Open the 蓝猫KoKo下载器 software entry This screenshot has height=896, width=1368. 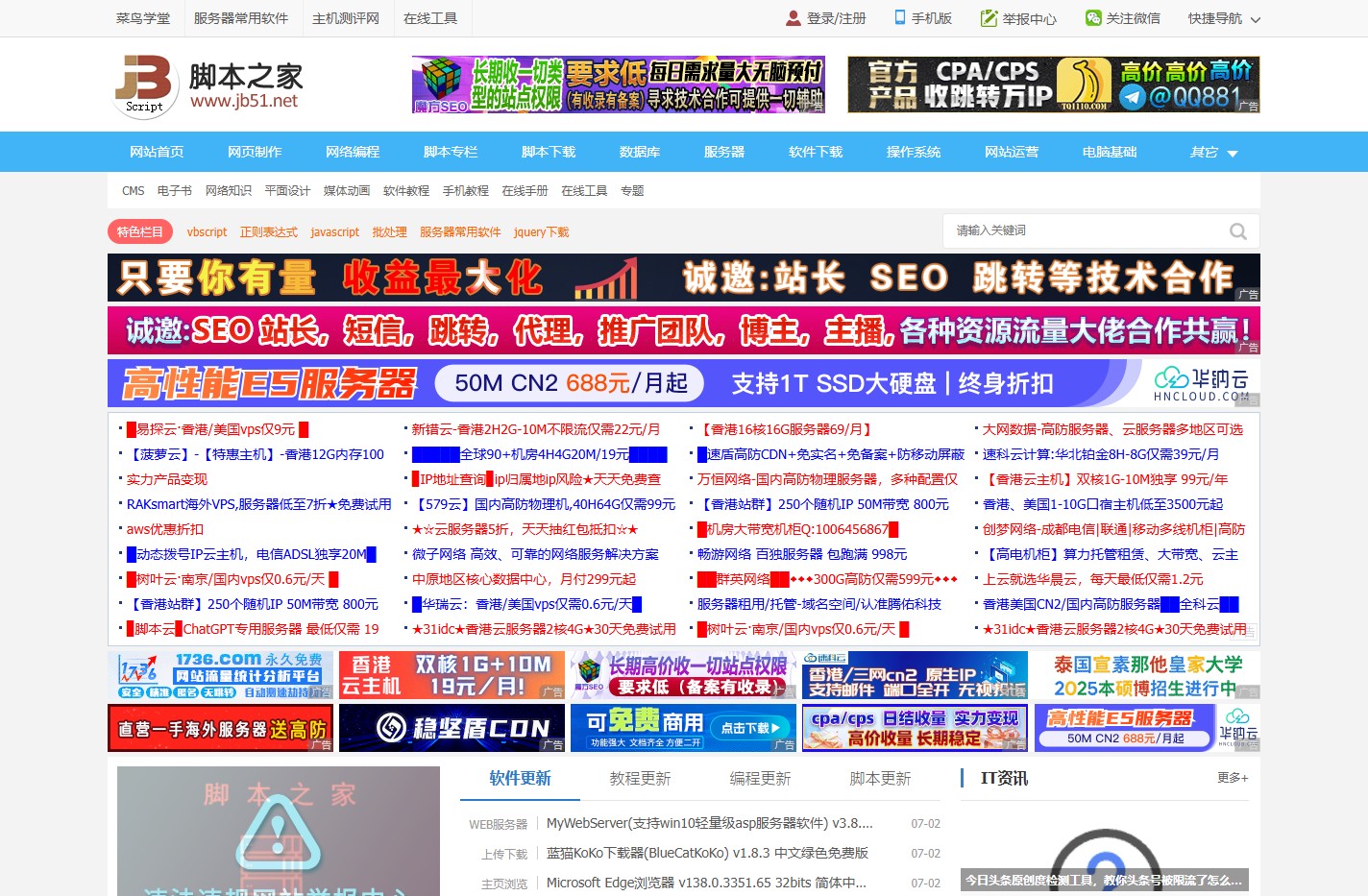[x=707, y=853]
